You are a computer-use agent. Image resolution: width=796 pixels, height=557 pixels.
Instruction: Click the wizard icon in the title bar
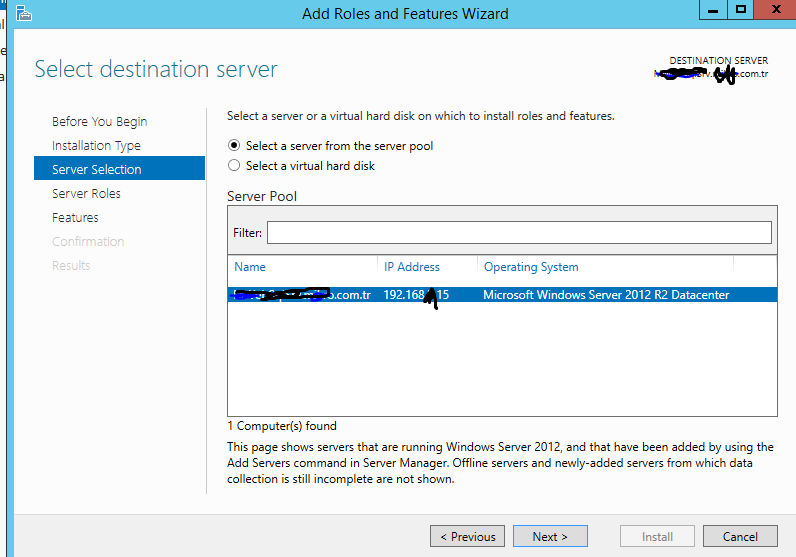coord(23,14)
